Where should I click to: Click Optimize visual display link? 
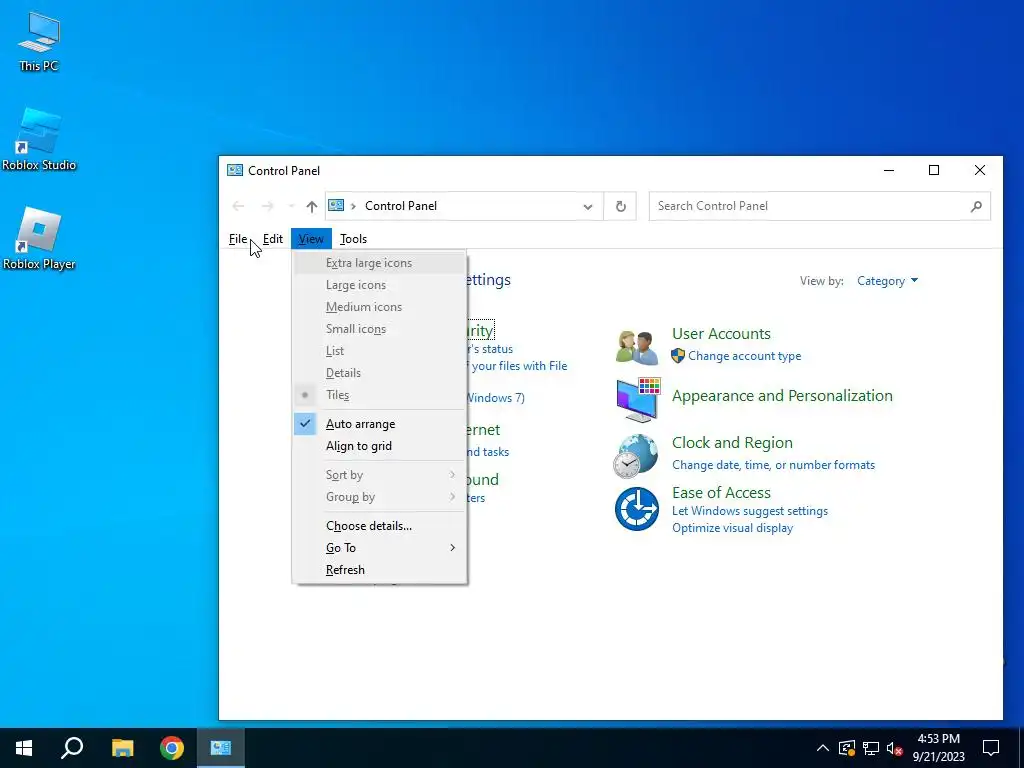tap(732, 528)
